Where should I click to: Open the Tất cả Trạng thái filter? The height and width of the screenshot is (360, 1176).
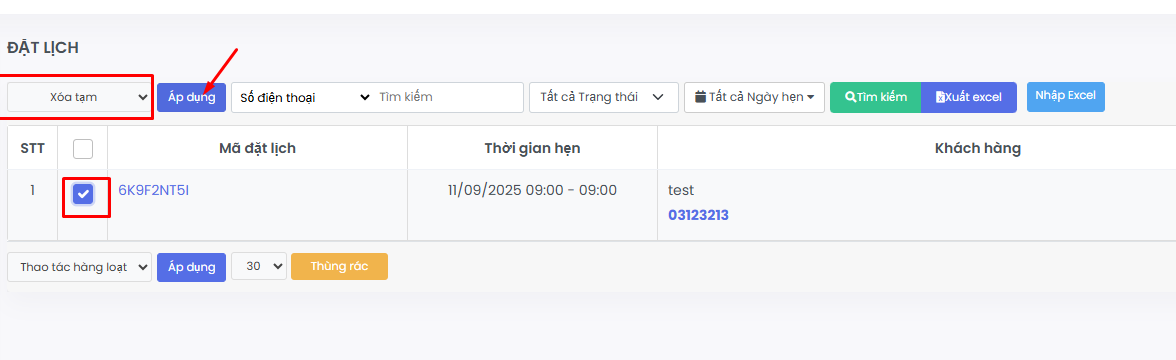pos(604,98)
